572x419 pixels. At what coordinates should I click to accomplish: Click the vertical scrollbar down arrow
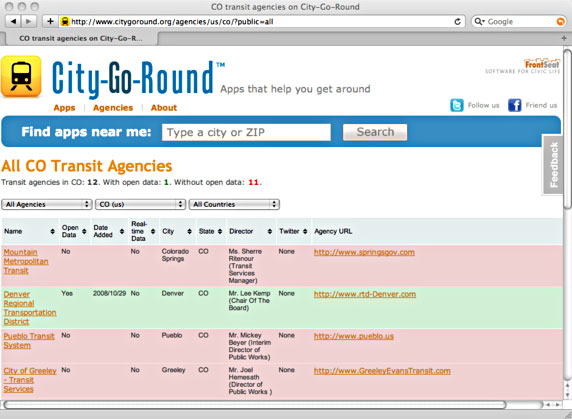pos(567,395)
